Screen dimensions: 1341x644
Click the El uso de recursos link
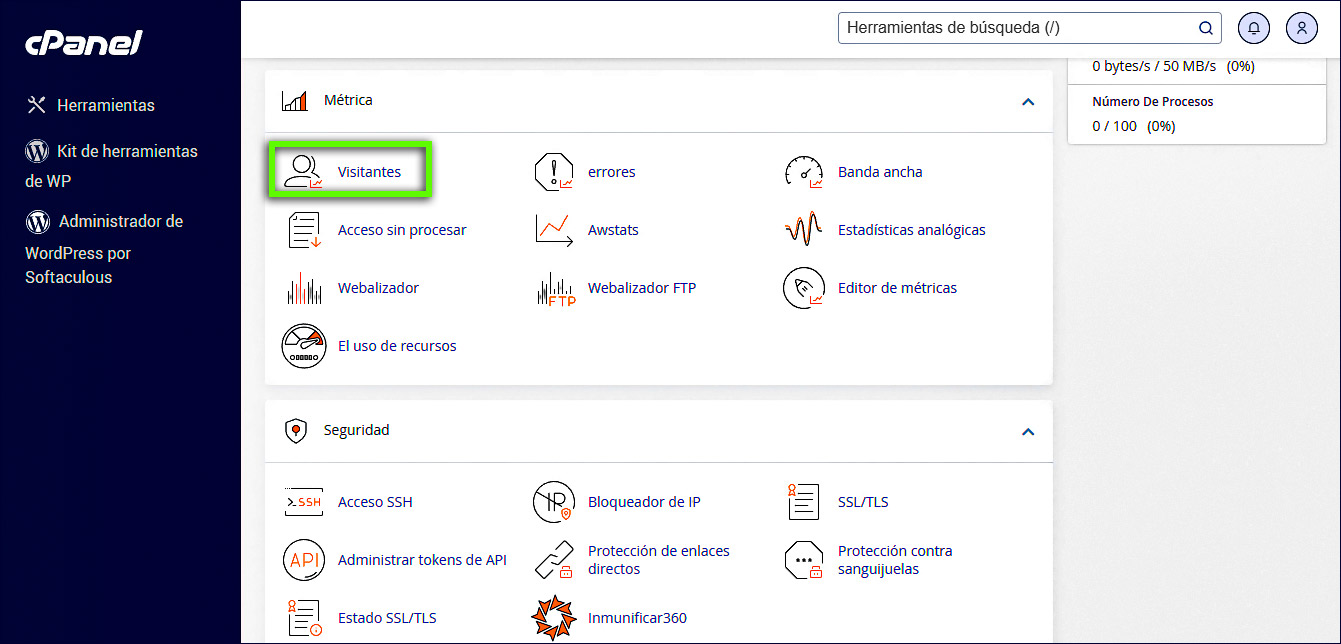coord(397,346)
